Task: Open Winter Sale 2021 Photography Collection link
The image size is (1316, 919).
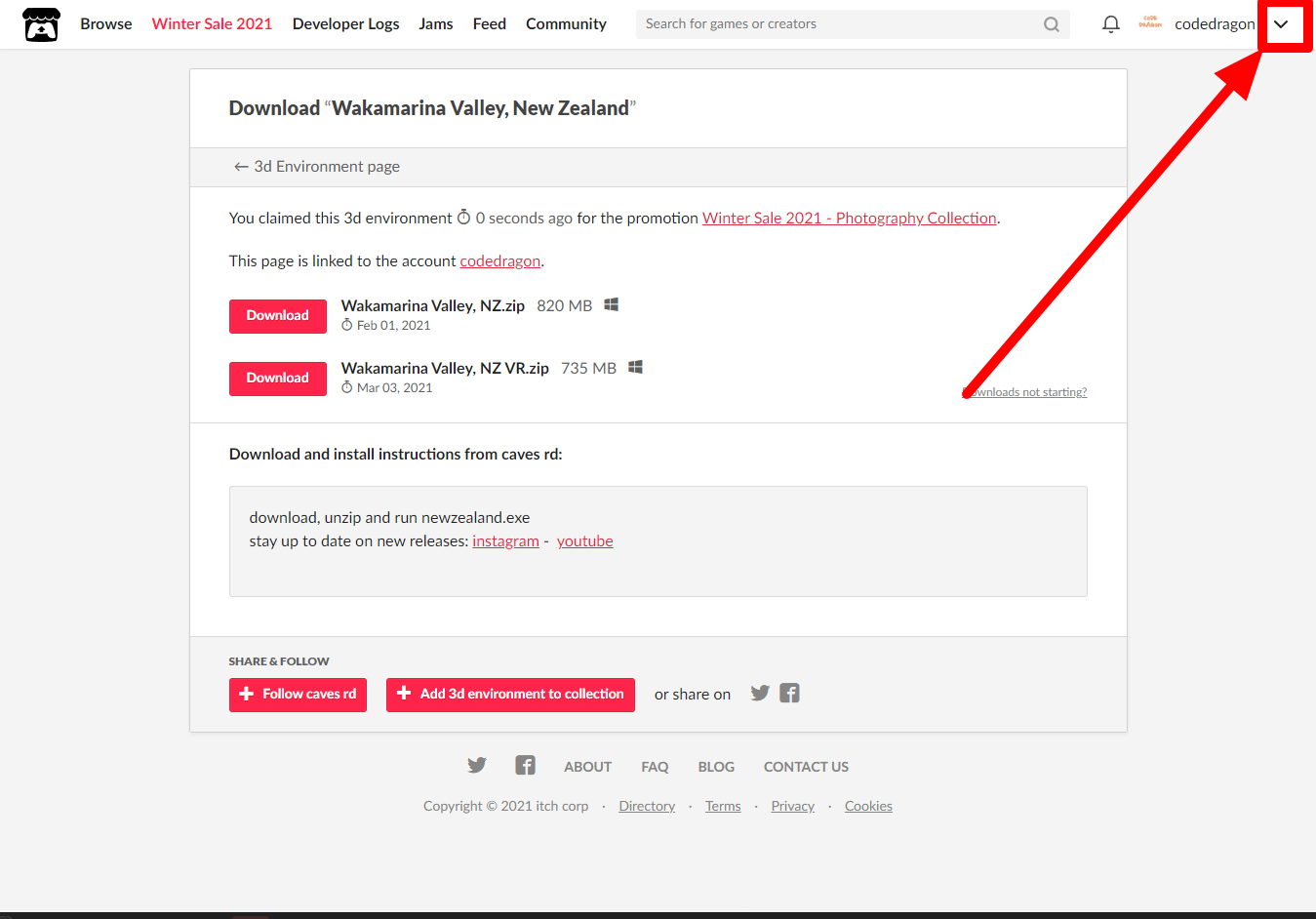Action: pyautogui.click(x=850, y=219)
